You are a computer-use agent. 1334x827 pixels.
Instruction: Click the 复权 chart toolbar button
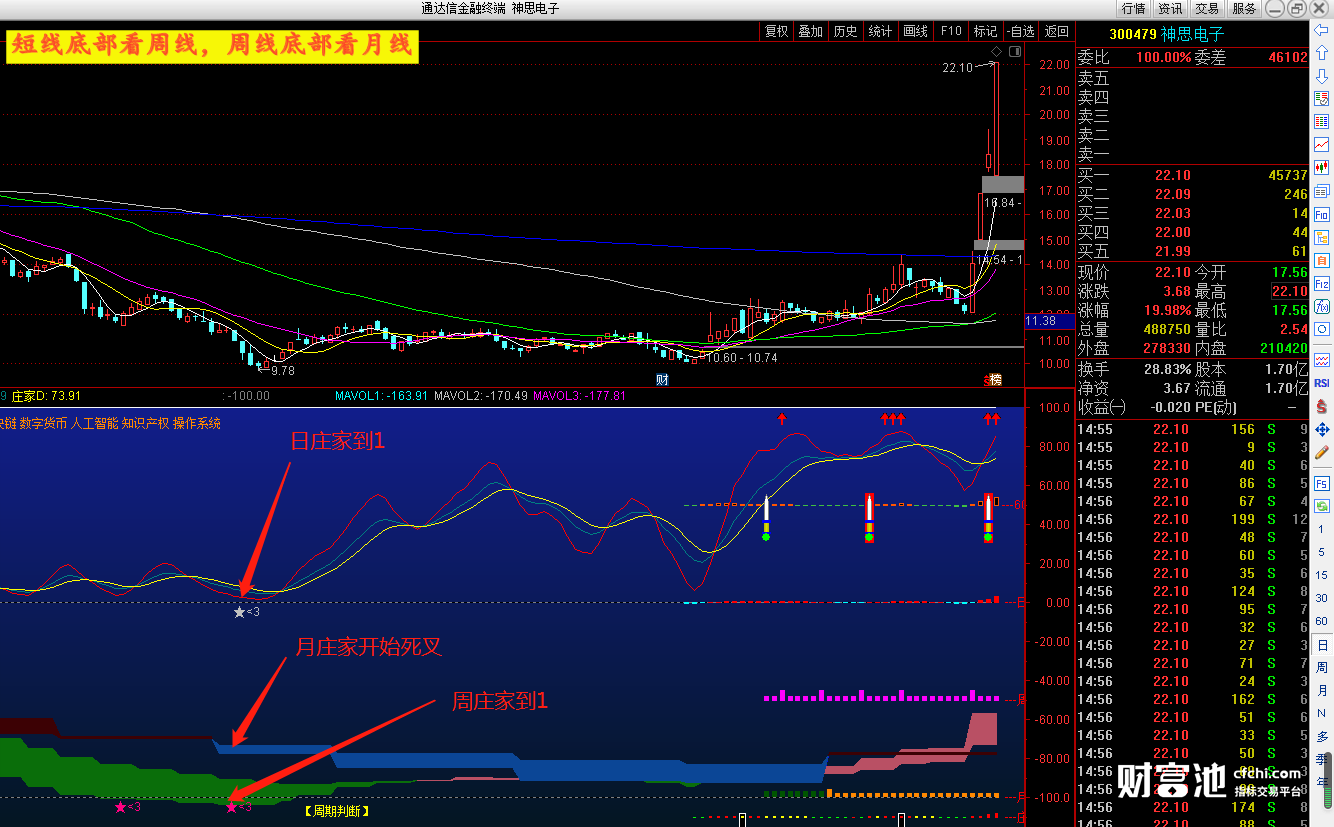(x=777, y=31)
